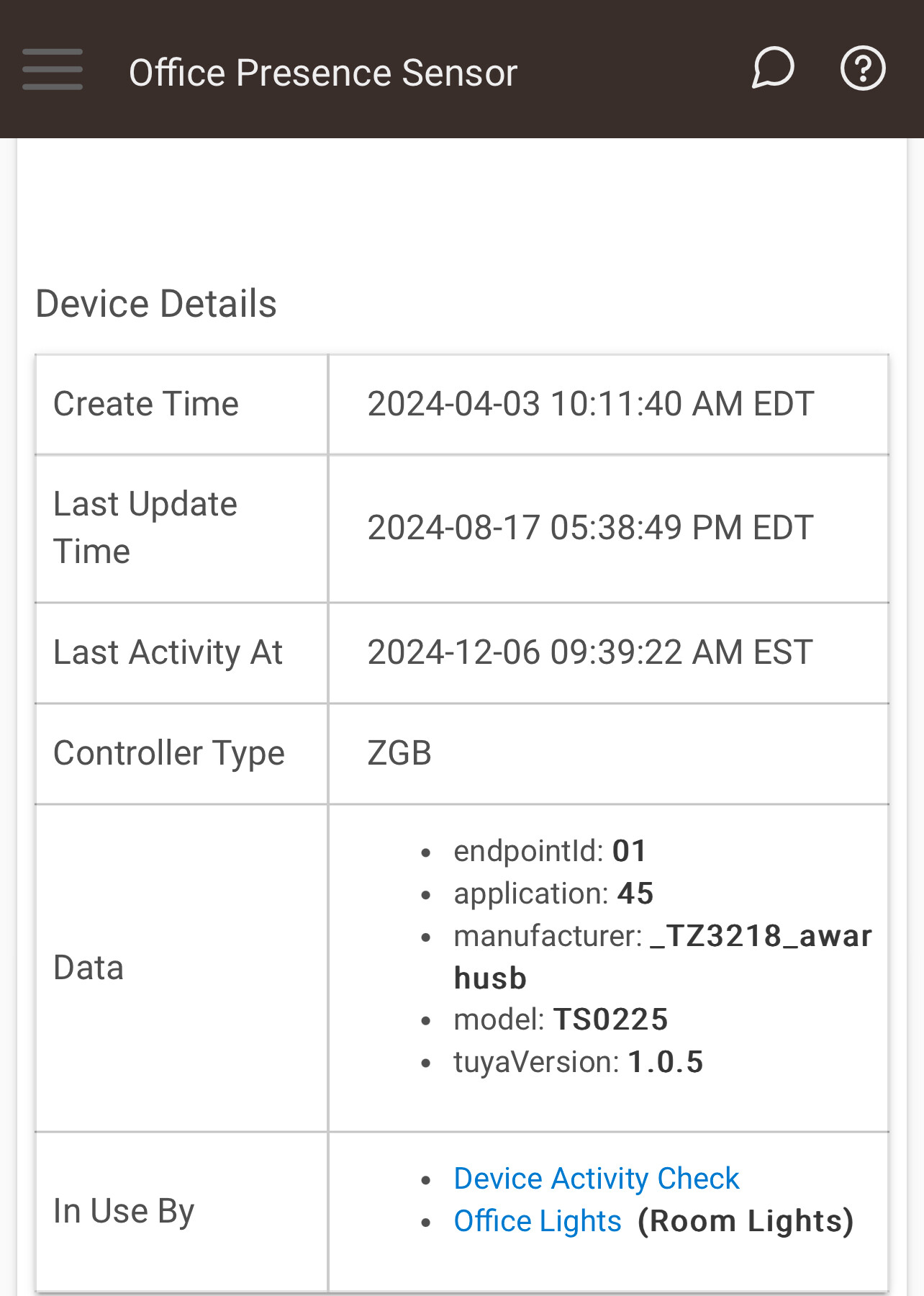The height and width of the screenshot is (1296, 924).
Task: Open the help question mark icon
Action: [x=863, y=68]
